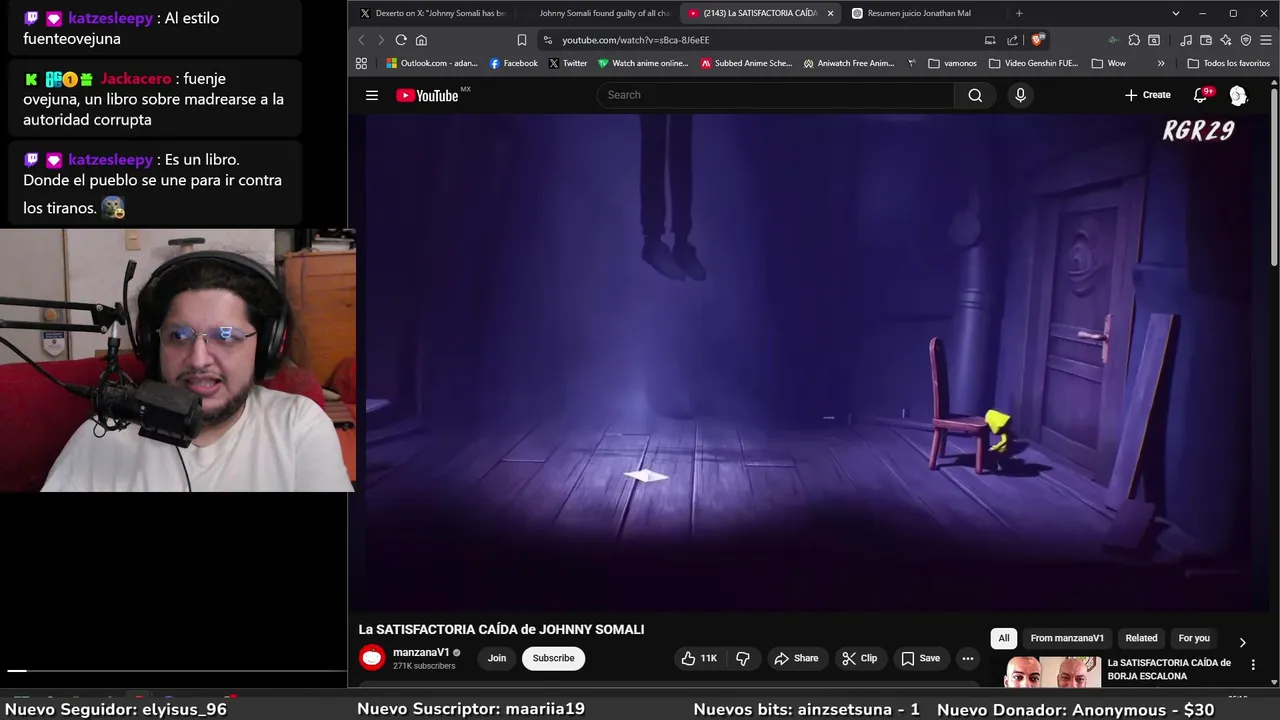The height and width of the screenshot is (720, 1280).
Task: Click the YouTube search magnifier button
Action: click(975, 95)
